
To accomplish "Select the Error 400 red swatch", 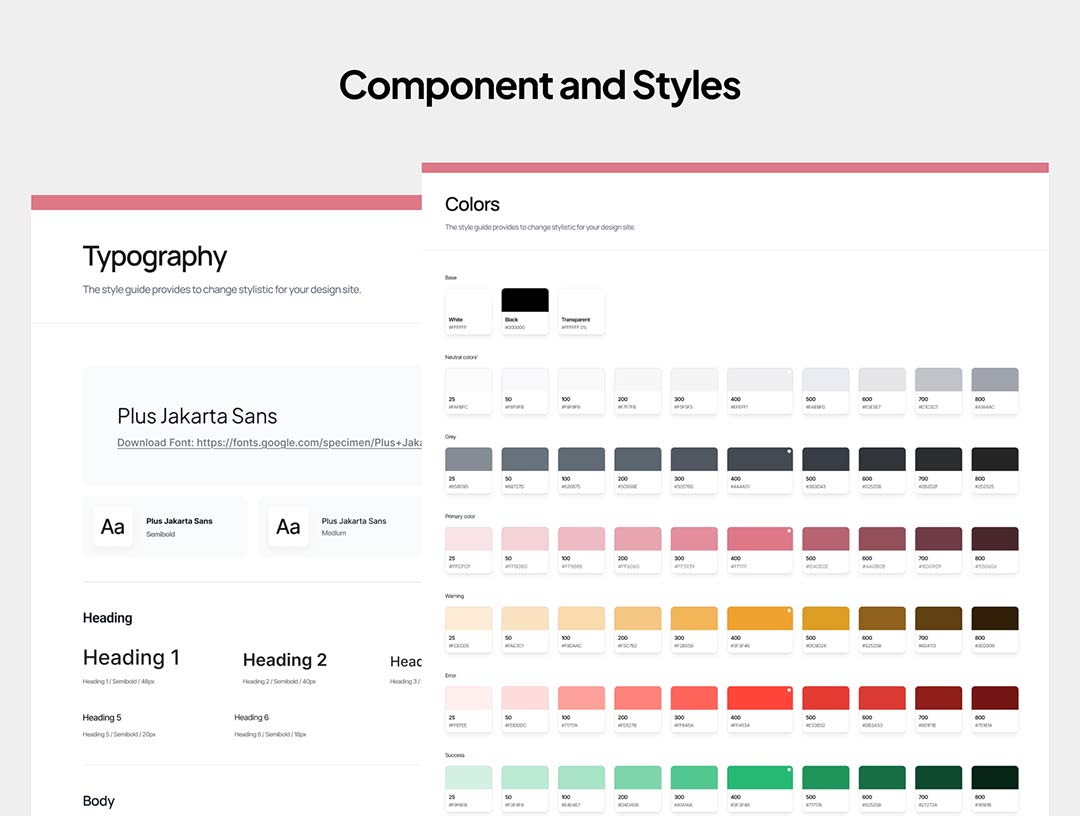I will point(760,698).
